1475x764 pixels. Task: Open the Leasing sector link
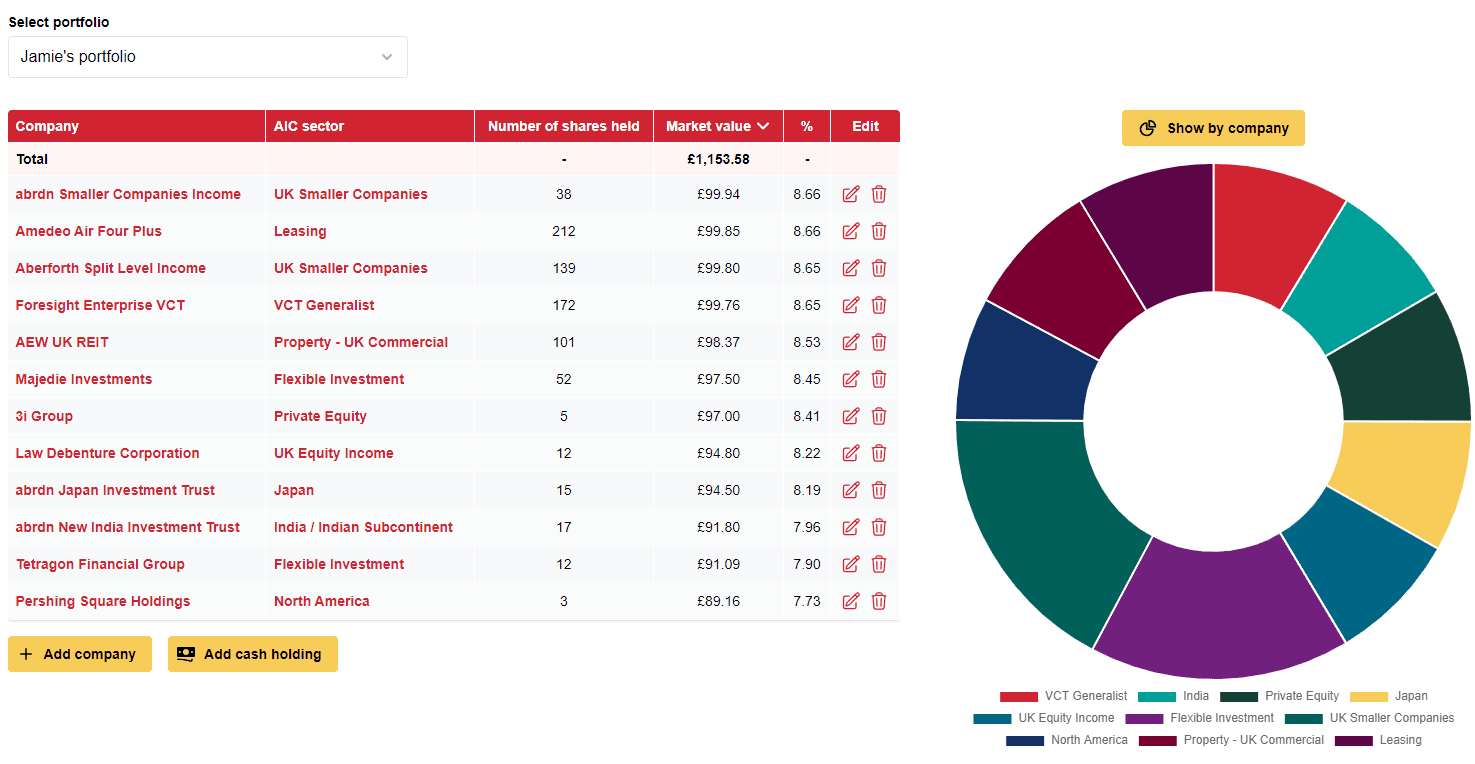(300, 231)
